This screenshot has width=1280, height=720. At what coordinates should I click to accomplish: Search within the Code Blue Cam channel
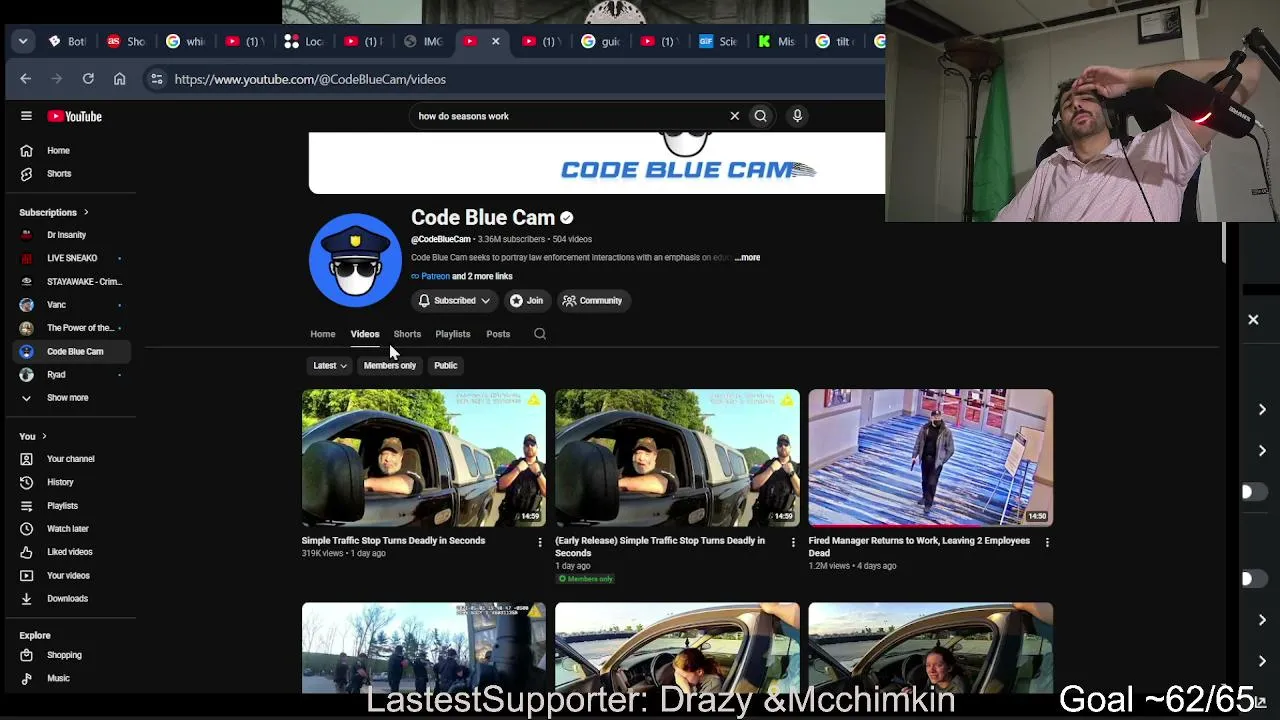click(540, 334)
